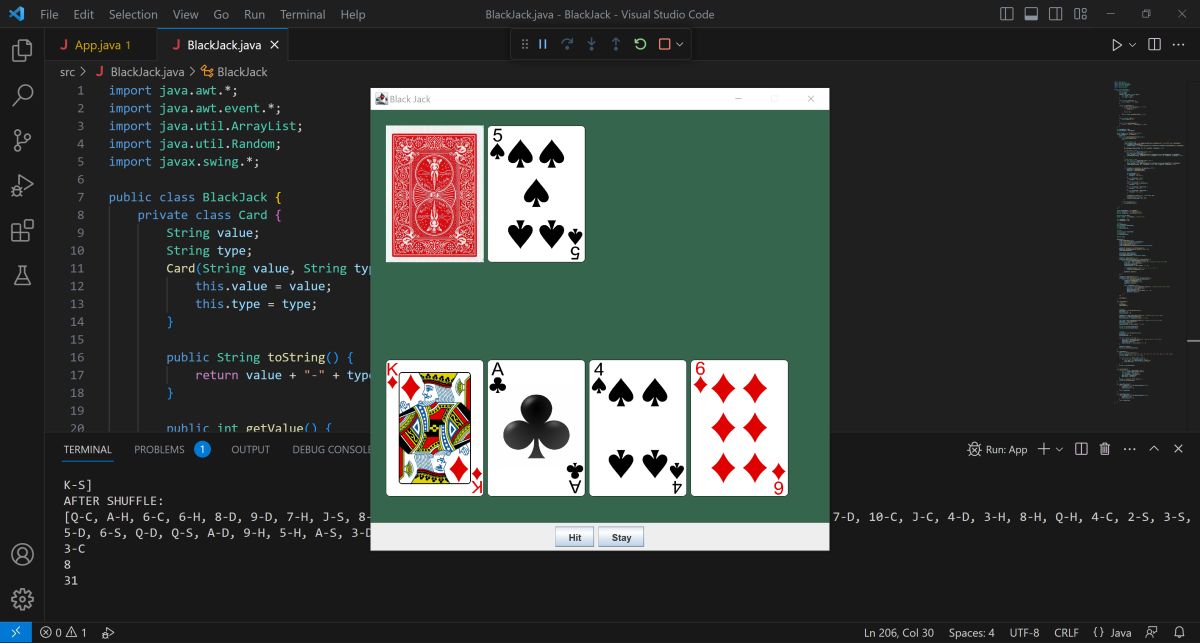Open the Terminal menu
This screenshot has width=1200, height=643.
[303, 14]
